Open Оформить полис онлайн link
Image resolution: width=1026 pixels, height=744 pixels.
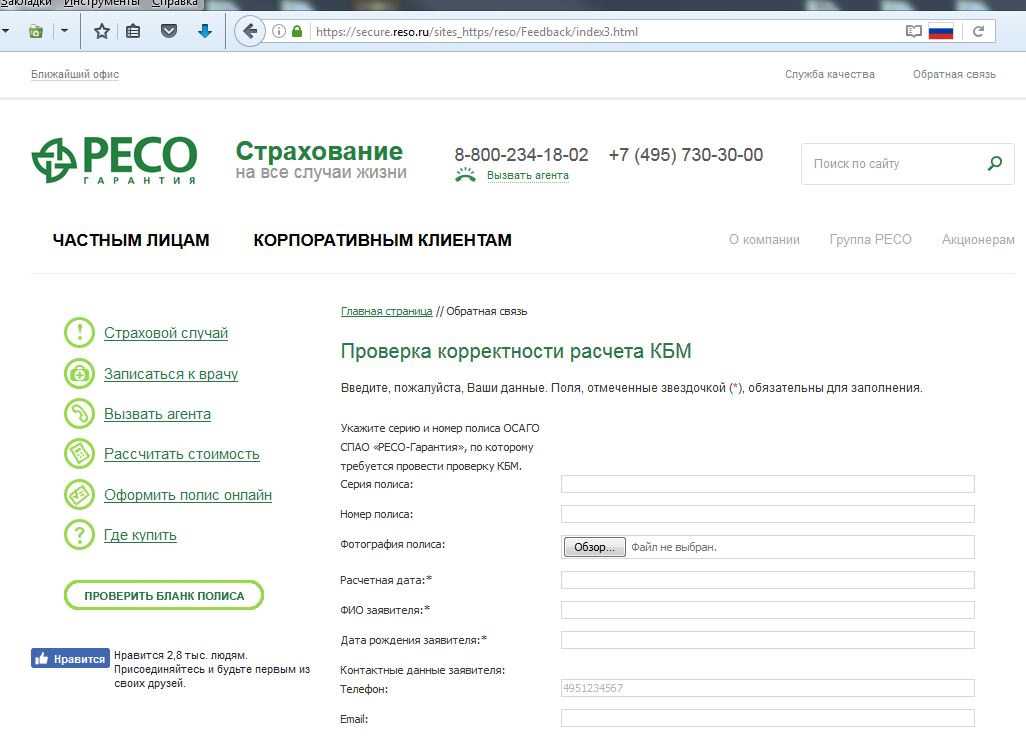pos(188,495)
